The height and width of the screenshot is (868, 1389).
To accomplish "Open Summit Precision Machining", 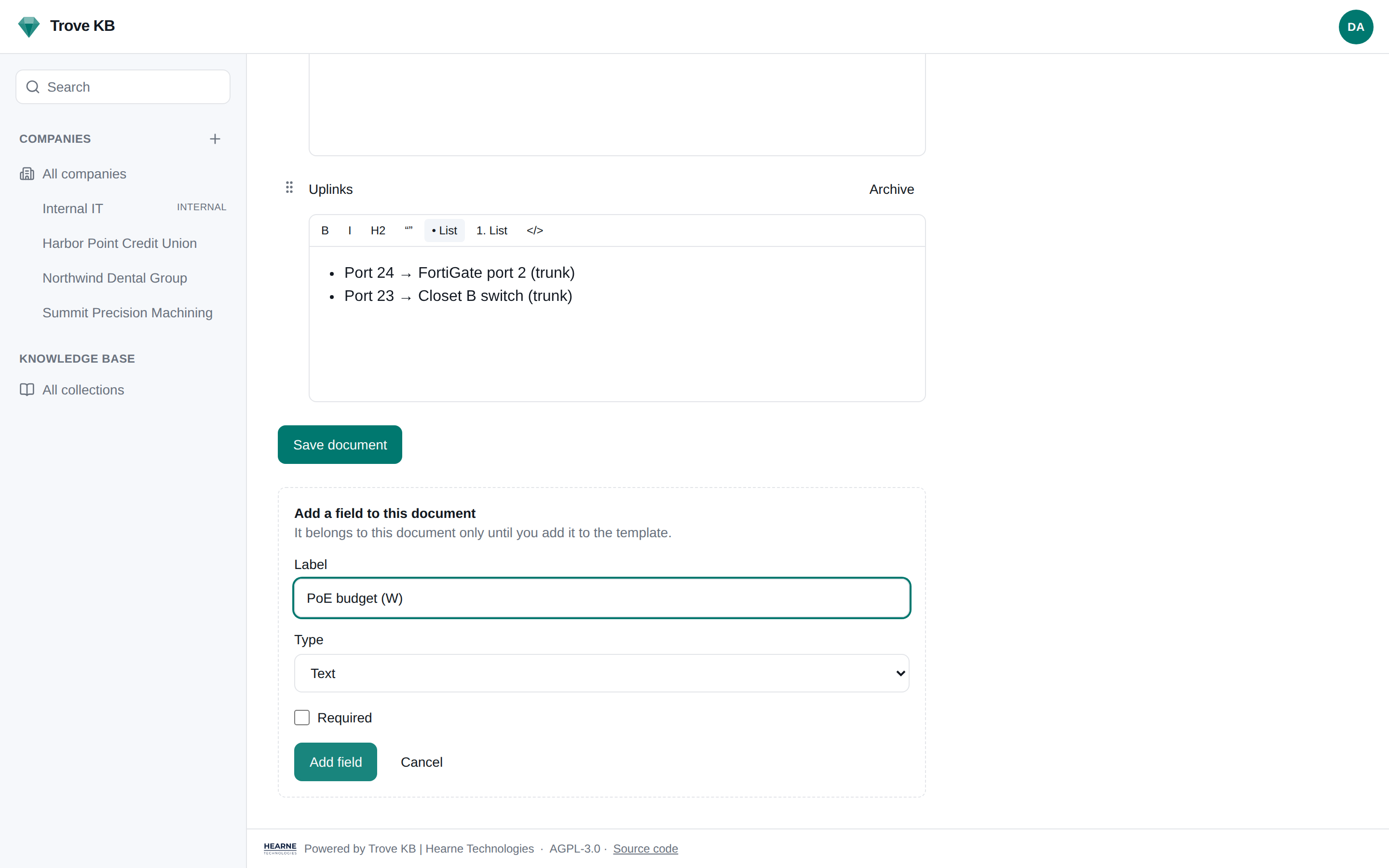I will click(127, 313).
